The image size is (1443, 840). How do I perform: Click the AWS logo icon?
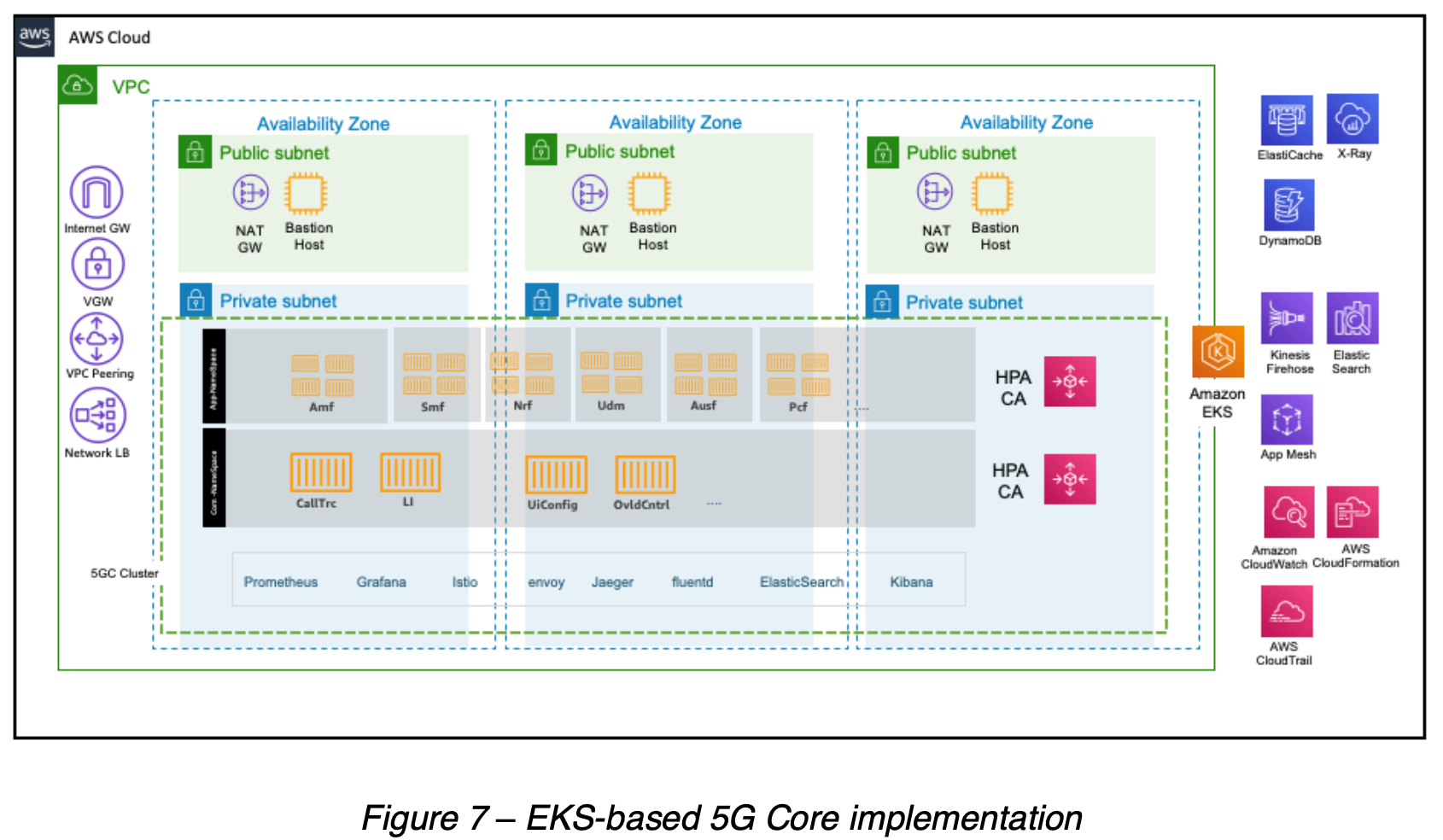(34, 37)
